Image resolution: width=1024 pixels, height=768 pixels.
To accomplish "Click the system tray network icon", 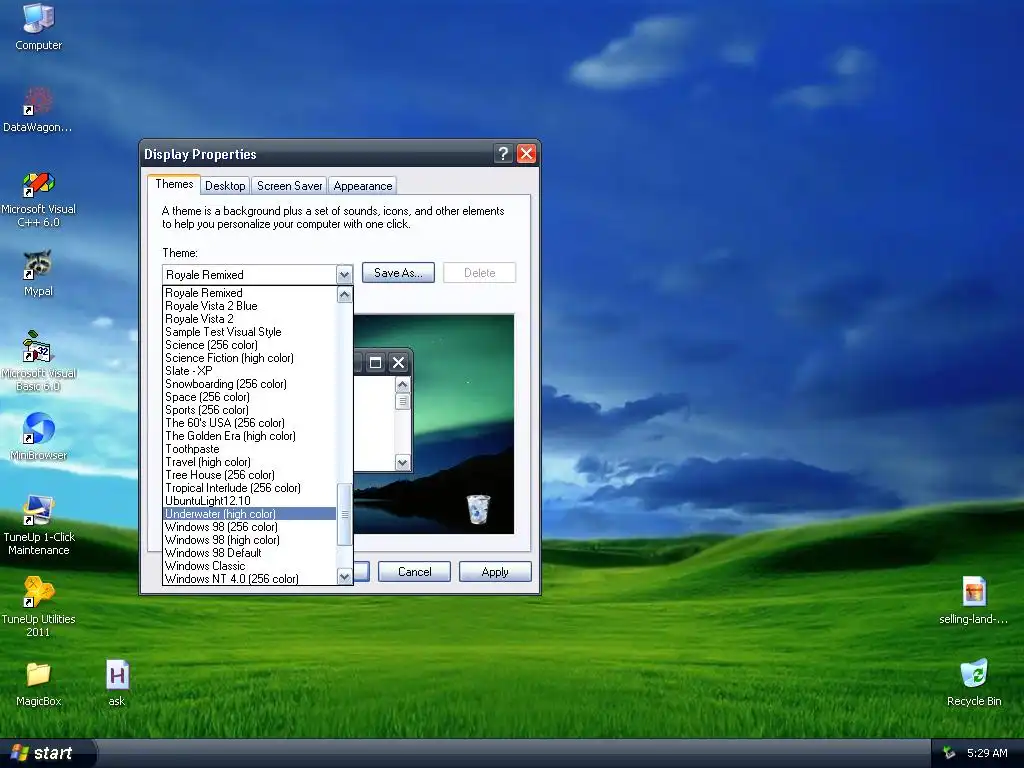I will [x=949, y=753].
